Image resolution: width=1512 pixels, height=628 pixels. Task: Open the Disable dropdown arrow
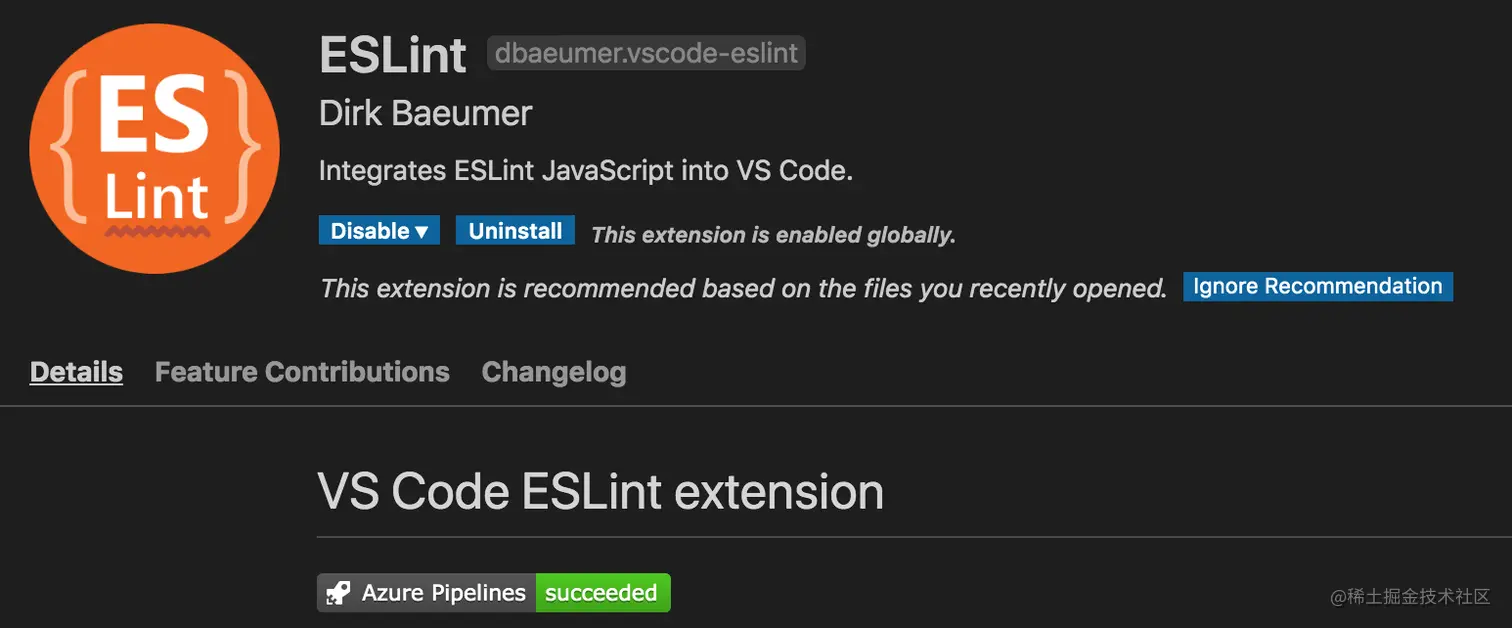pyautogui.click(x=422, y=231)
